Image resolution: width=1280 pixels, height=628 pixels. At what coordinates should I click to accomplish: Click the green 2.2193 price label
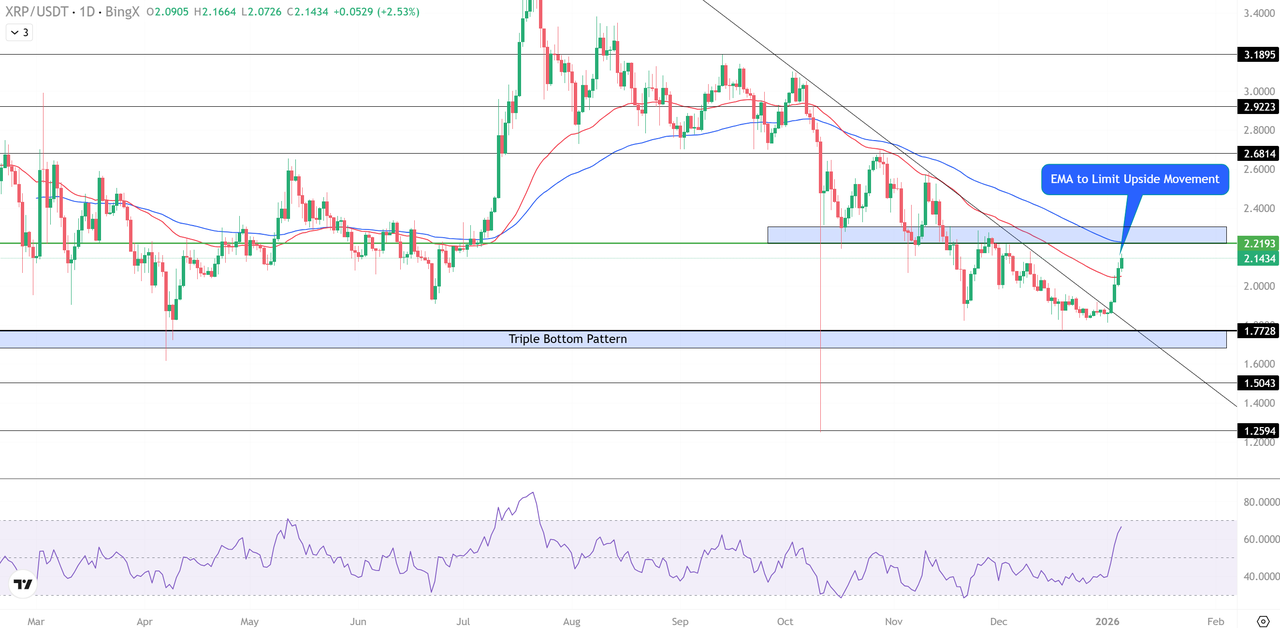(x=1258, y=243)
